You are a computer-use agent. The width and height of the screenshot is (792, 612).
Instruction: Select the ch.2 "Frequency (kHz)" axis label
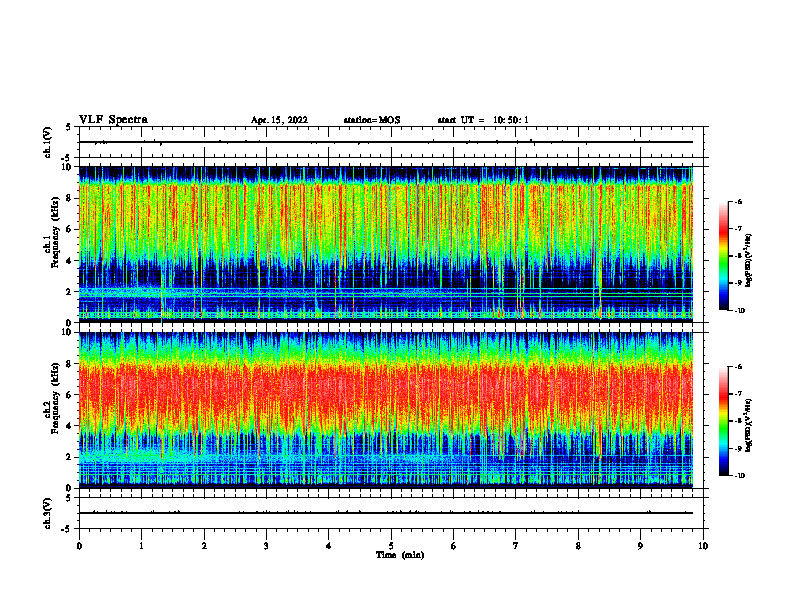[55, 398]
